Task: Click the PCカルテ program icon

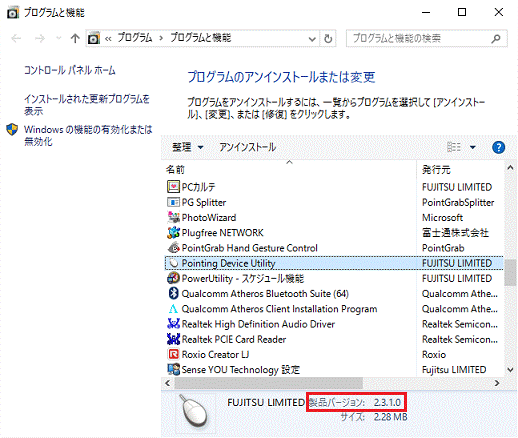Action: click(x=173, y=187)
